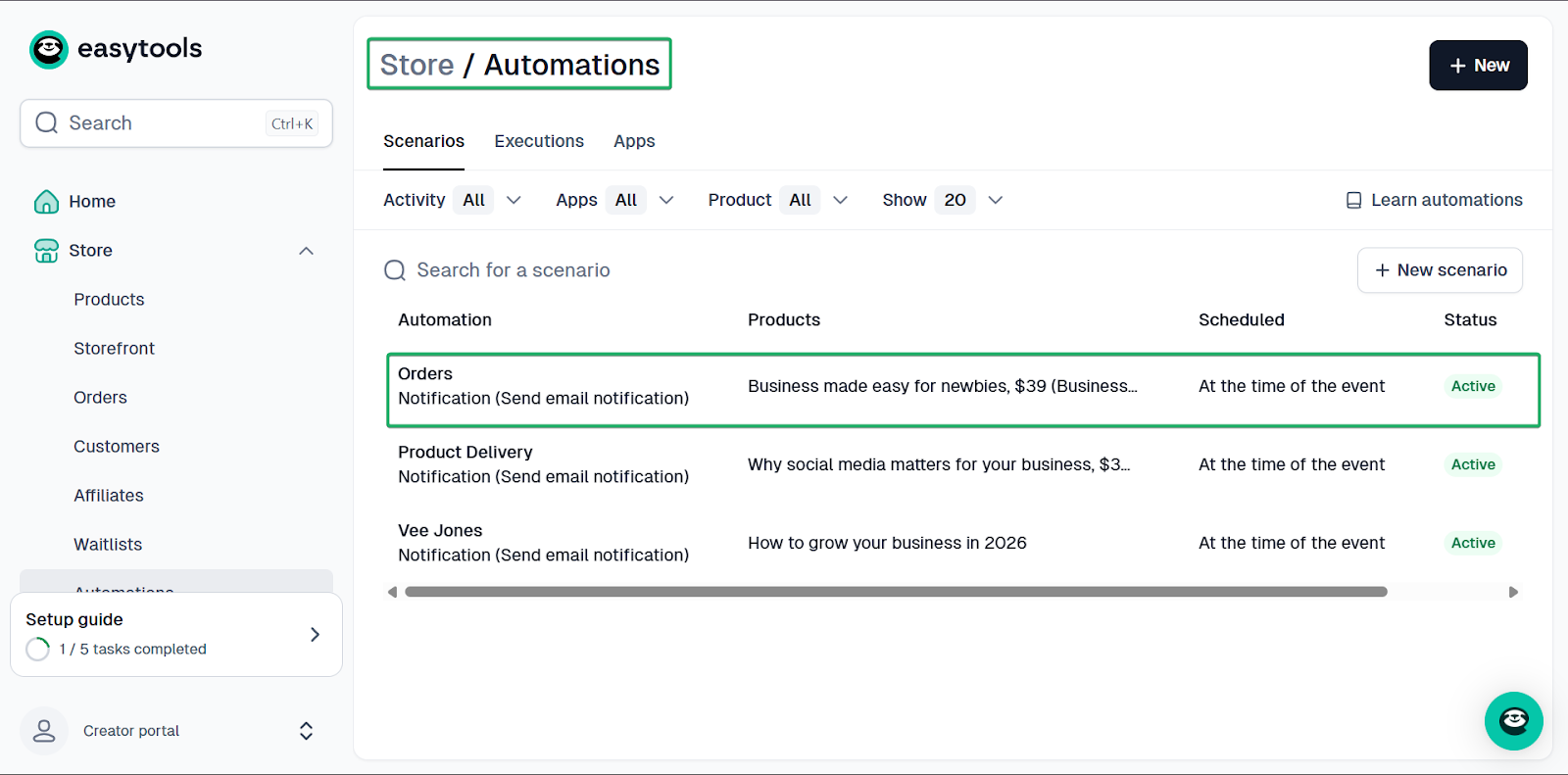This screenshot has height=775, width=1568.
Task: Focus the sidebar Search field
Action: pos(176,123)
